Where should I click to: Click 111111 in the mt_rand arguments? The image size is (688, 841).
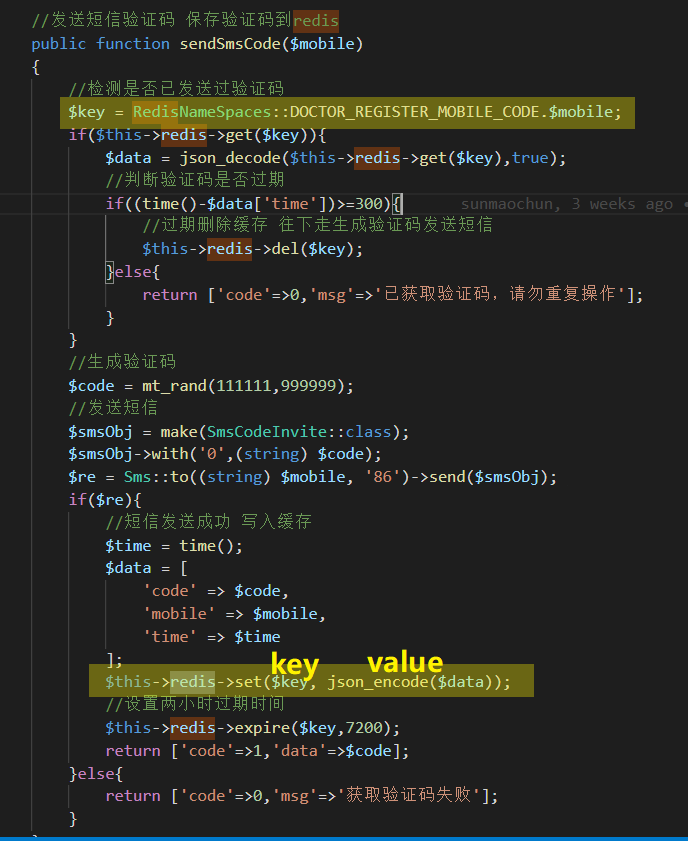(243, 386)
